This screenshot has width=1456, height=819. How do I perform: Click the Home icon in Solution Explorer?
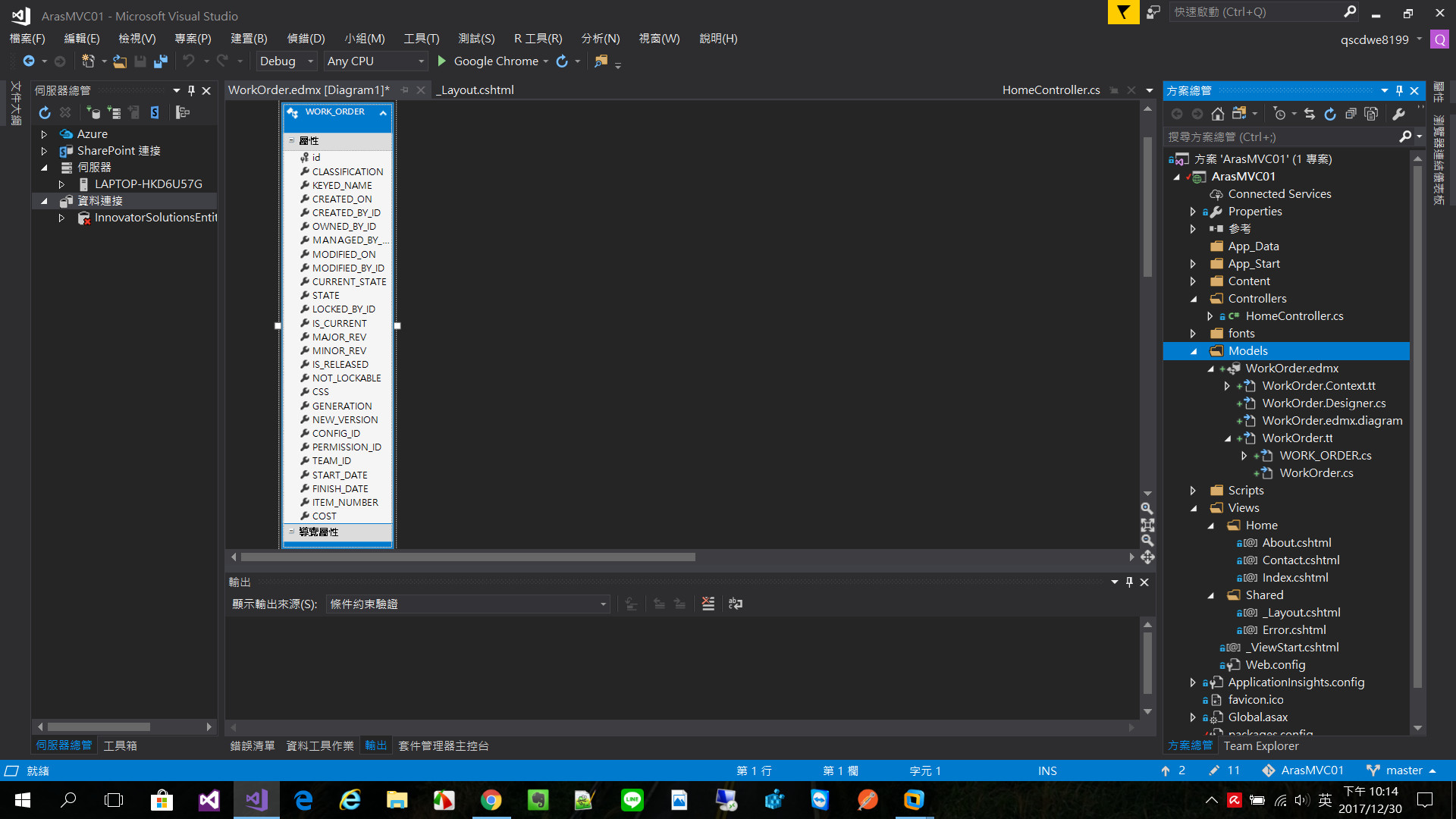tap(1217, 114)
